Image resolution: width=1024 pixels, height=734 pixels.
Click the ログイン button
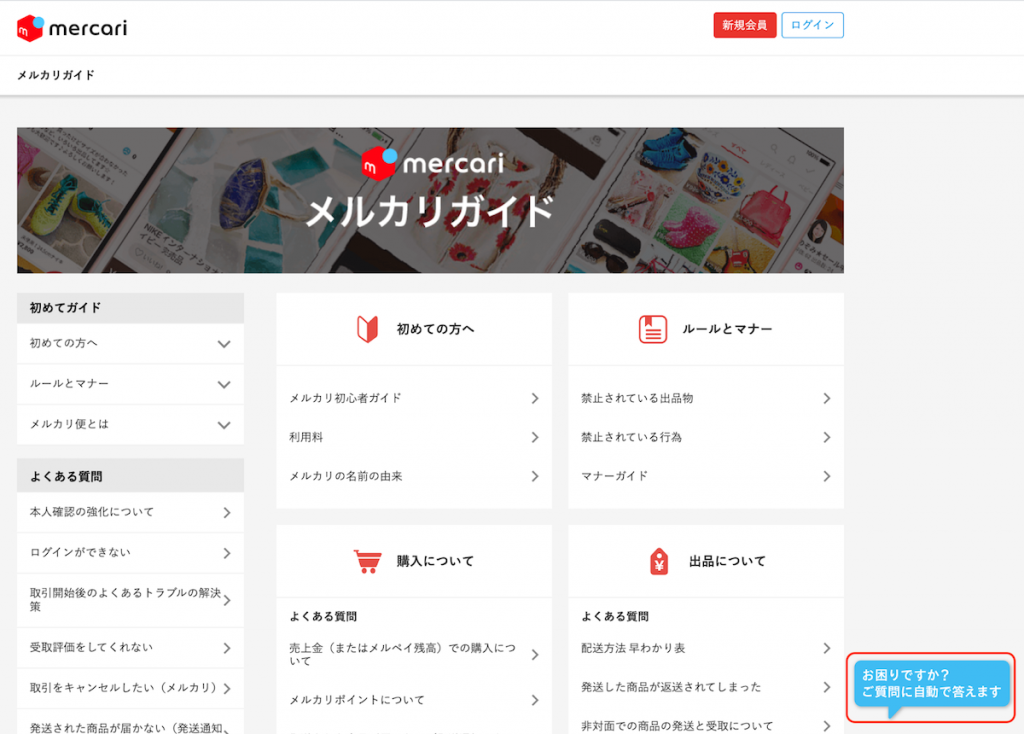tap(812, 25)
